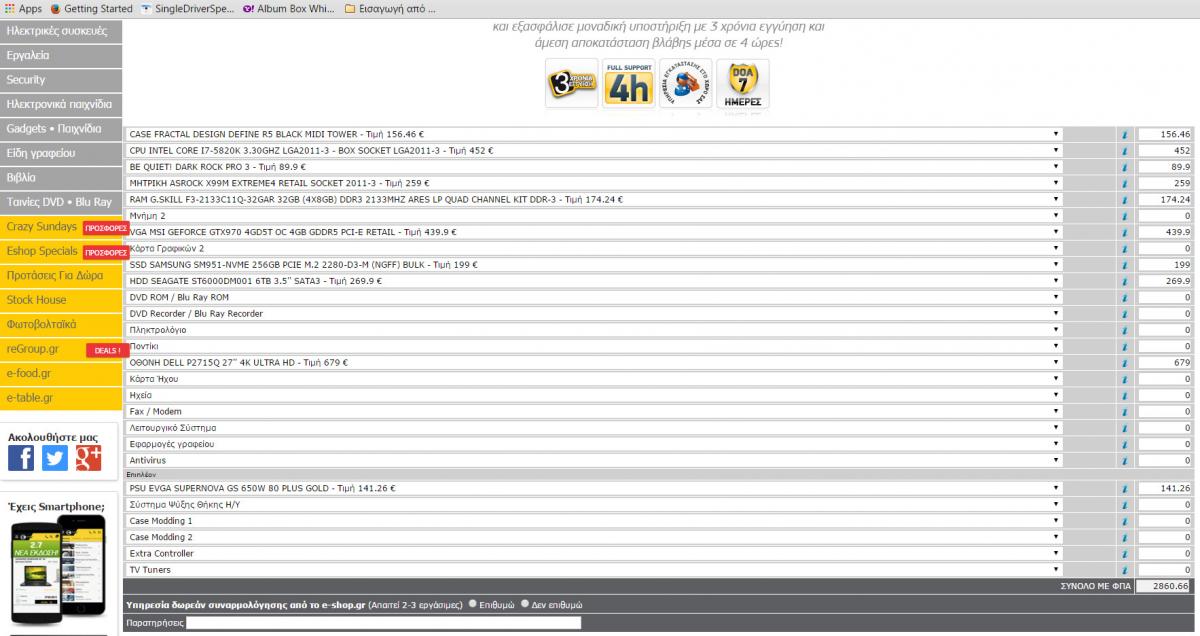Open the Μνήμη 2 dropdown
The width and height of the screenshot is (1200, 636).
(x=593, y=215)
